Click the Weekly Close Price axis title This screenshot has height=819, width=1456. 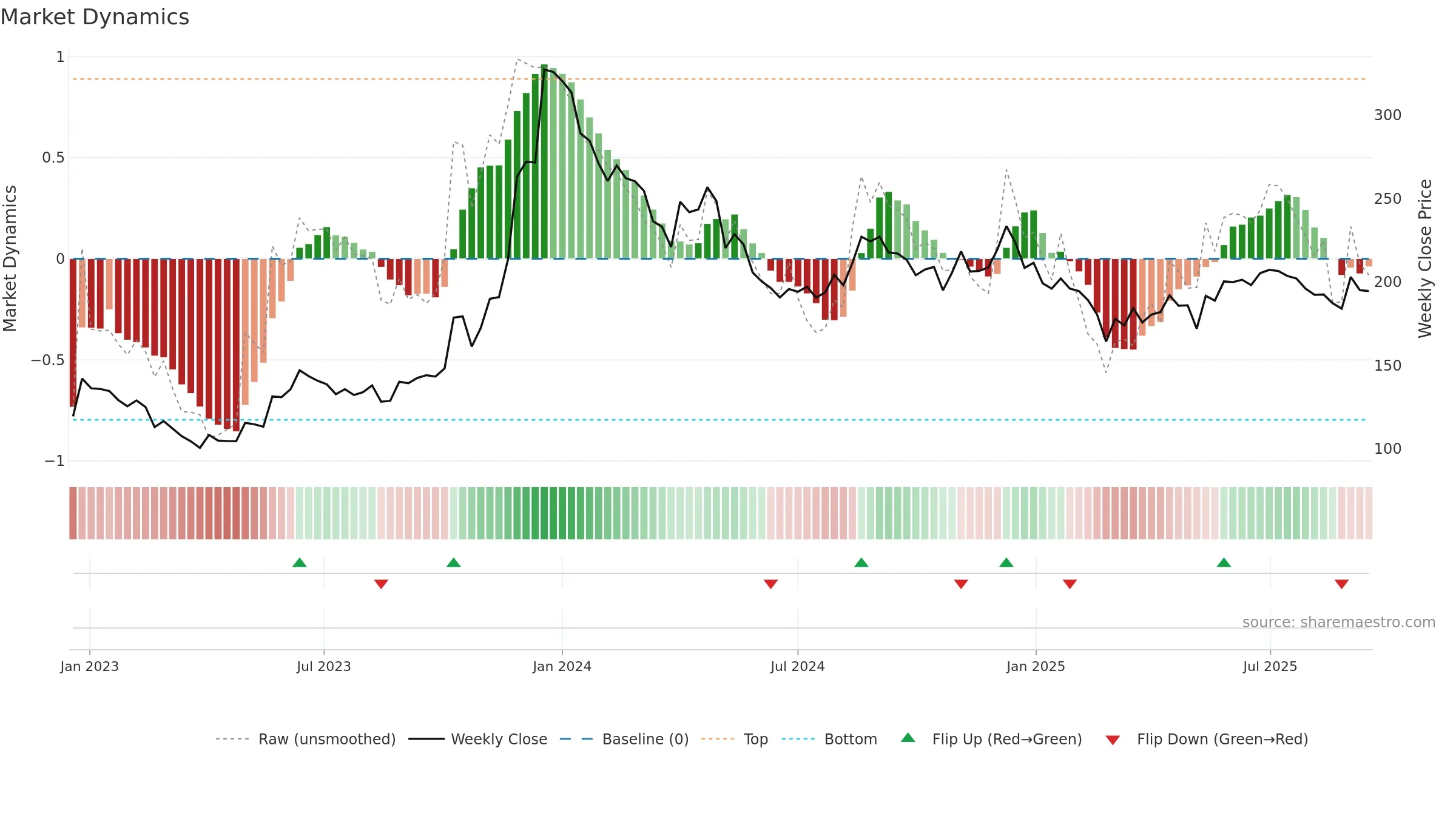[1426, 258]
